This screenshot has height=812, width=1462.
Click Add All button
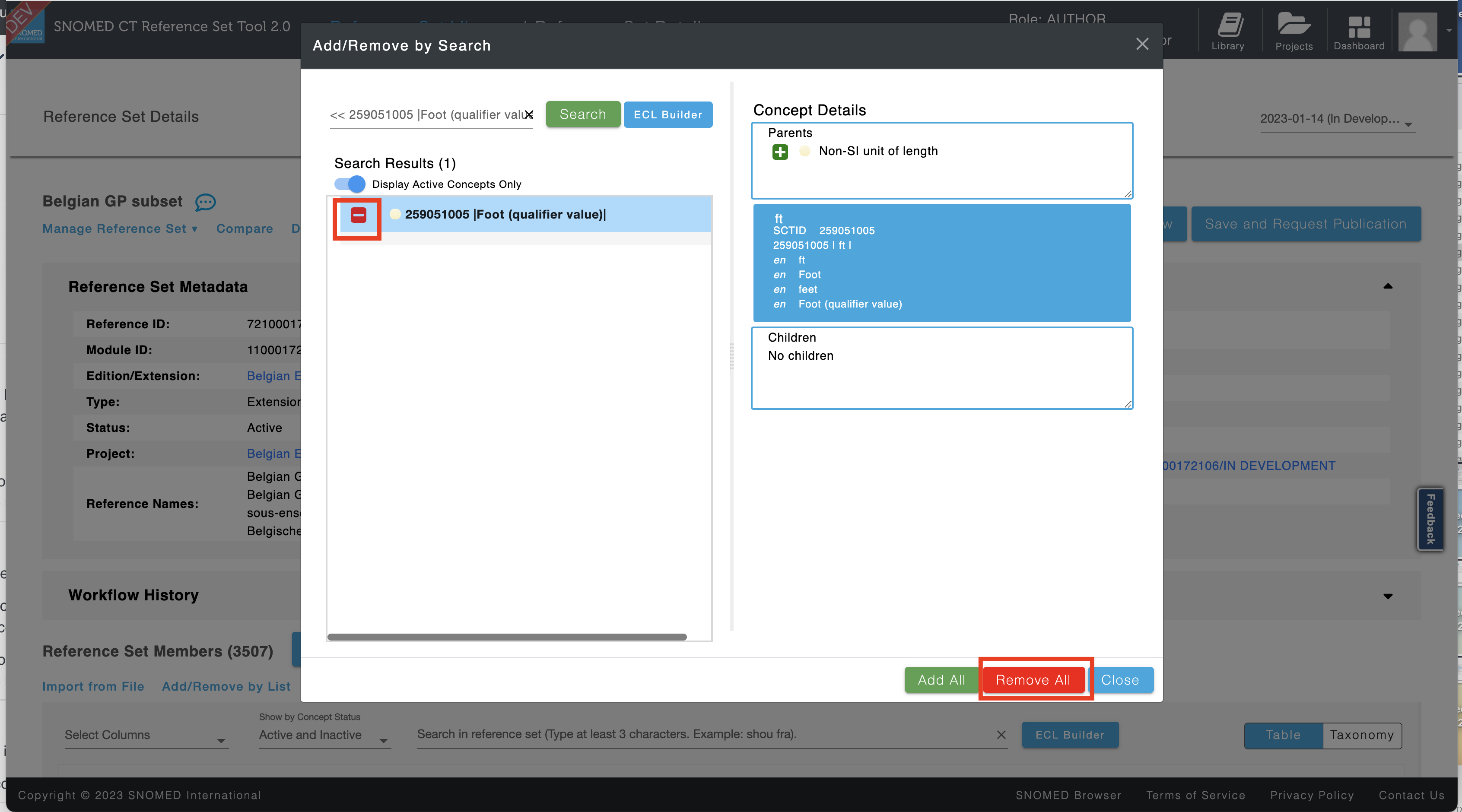(941, 680)
